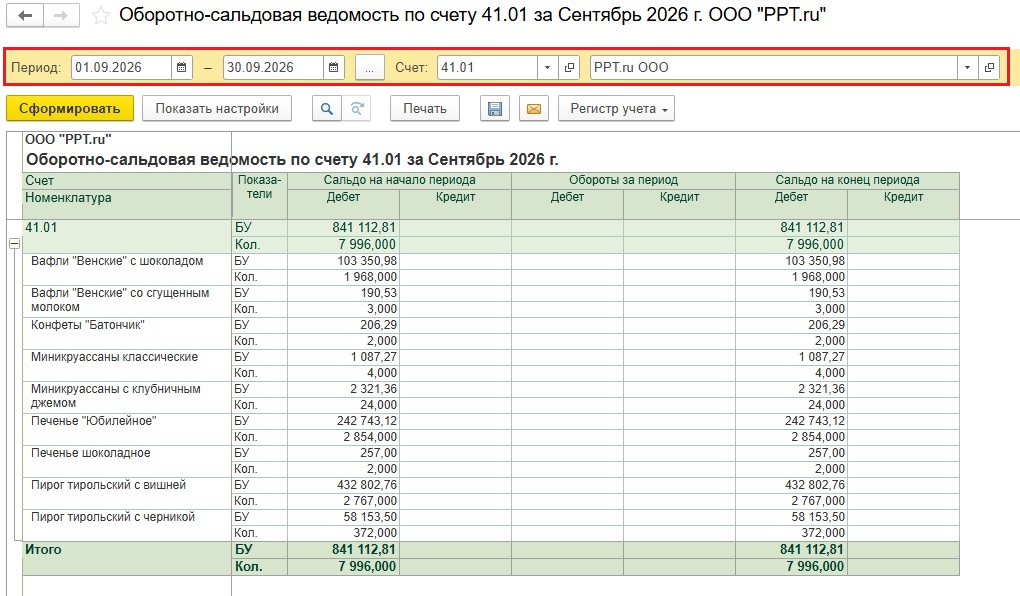The width and height of the screenshot is (1020, 596).
Task: Open the account 41.01 card icon
Action: click(569, 67)
